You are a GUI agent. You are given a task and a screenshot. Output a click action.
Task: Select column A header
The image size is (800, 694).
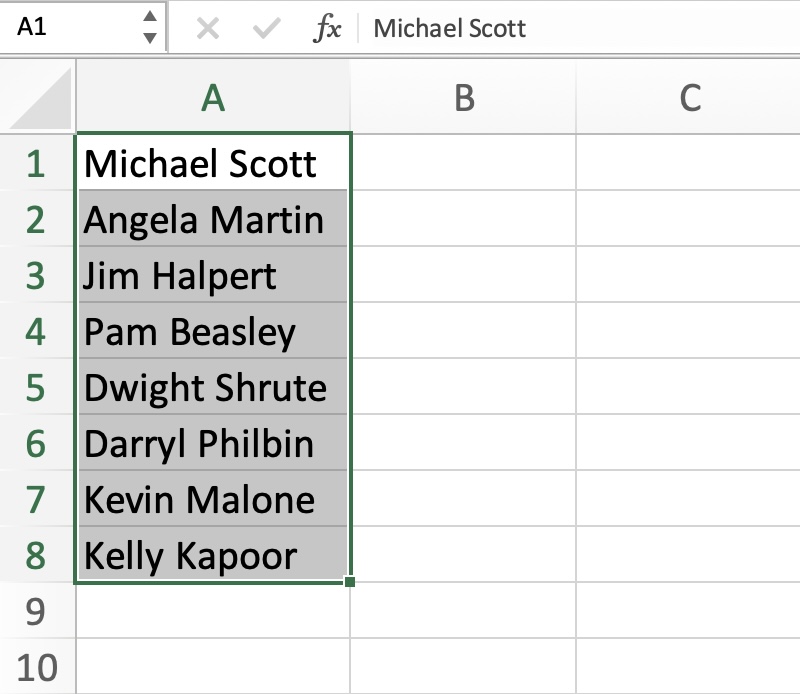pos(213,97)
